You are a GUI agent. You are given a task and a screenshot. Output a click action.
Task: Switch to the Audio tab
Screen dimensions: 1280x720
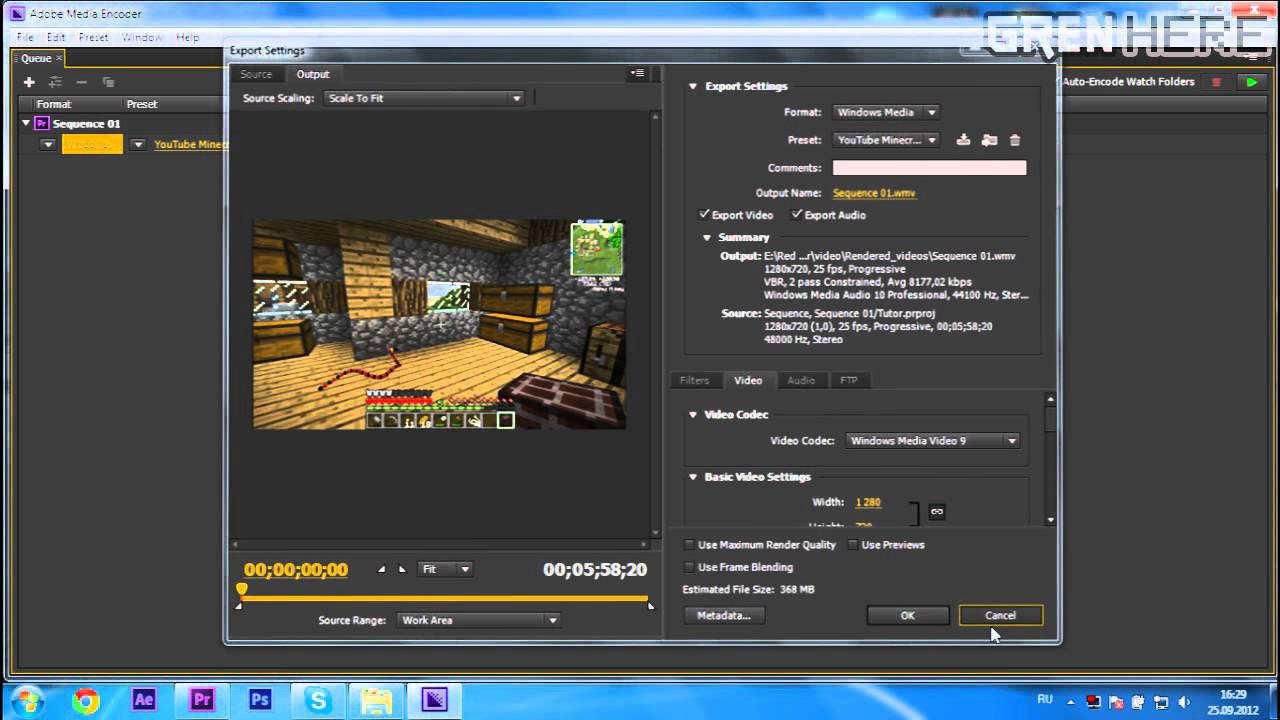[801, 380]
